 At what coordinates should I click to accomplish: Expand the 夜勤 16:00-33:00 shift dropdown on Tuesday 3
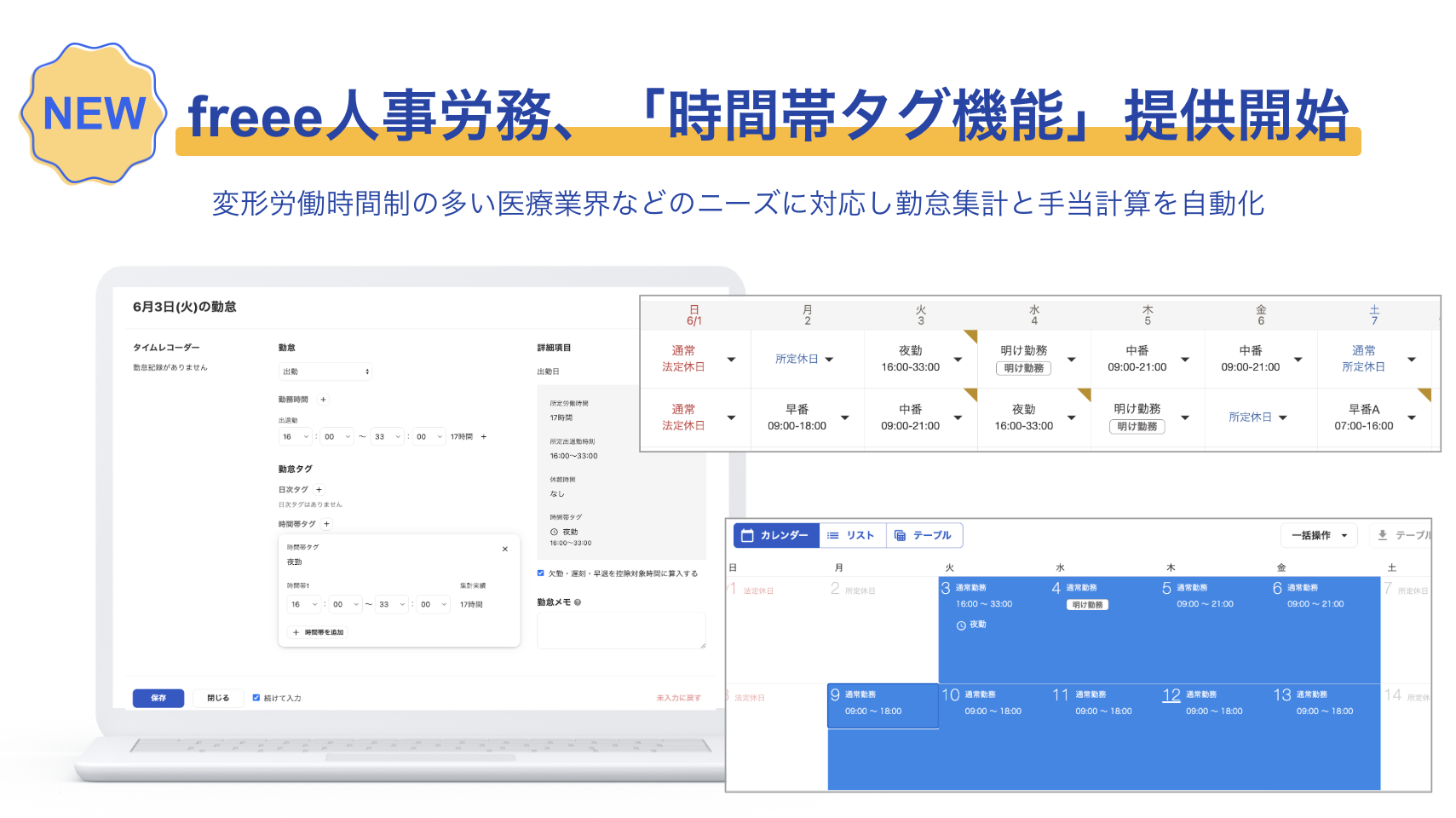coord(958,360)
